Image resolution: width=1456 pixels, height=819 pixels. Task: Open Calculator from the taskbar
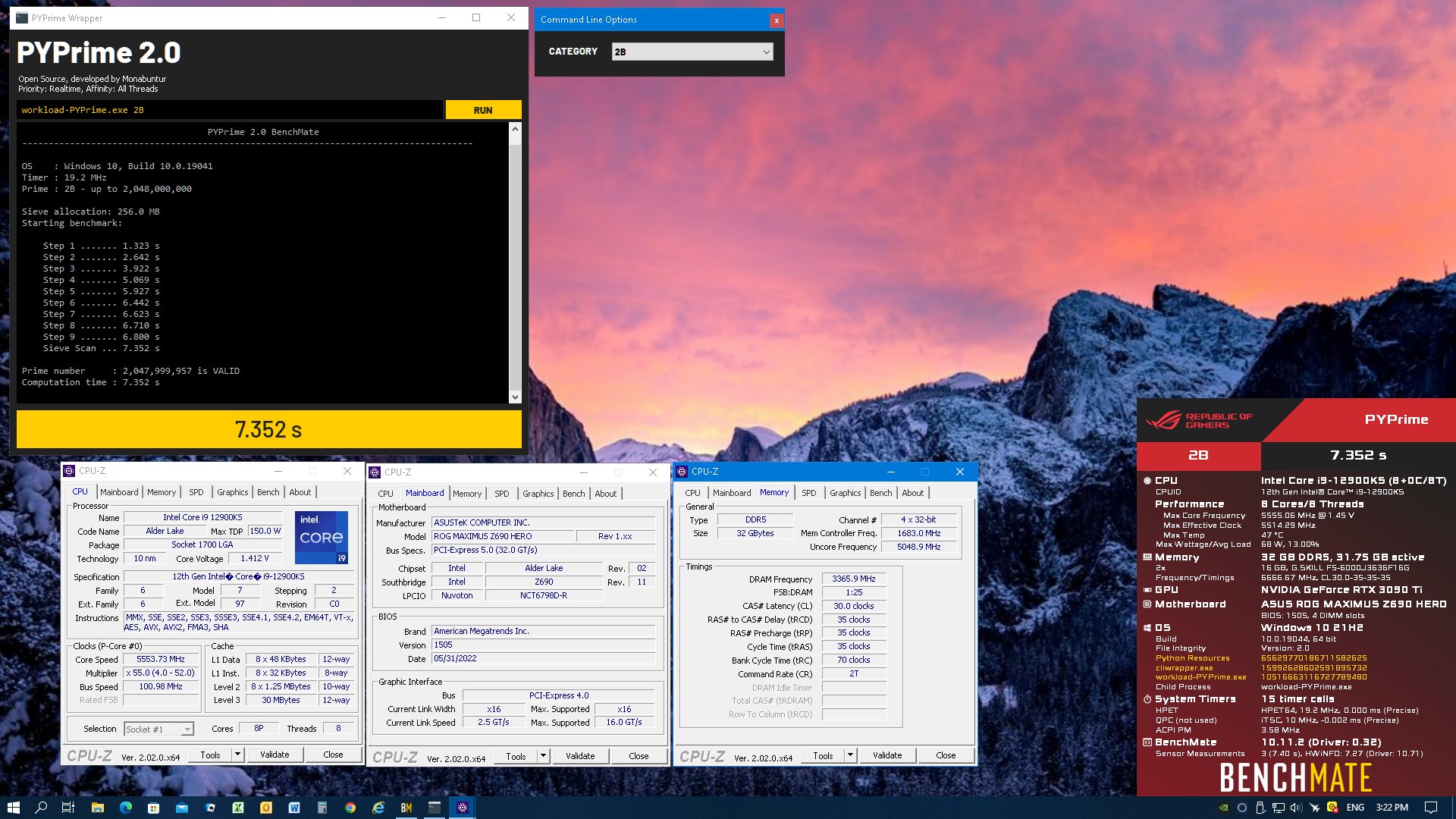[x=322, y=808]
